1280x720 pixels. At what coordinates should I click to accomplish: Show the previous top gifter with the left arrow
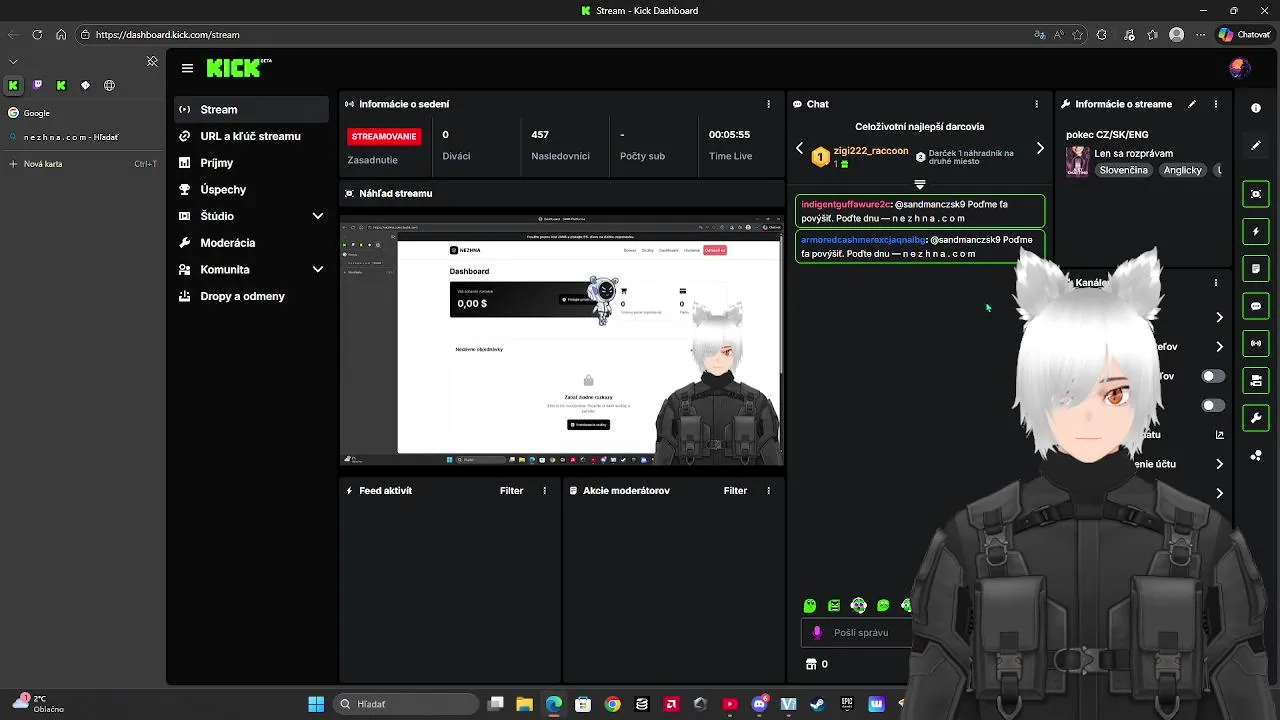point(799,148)
